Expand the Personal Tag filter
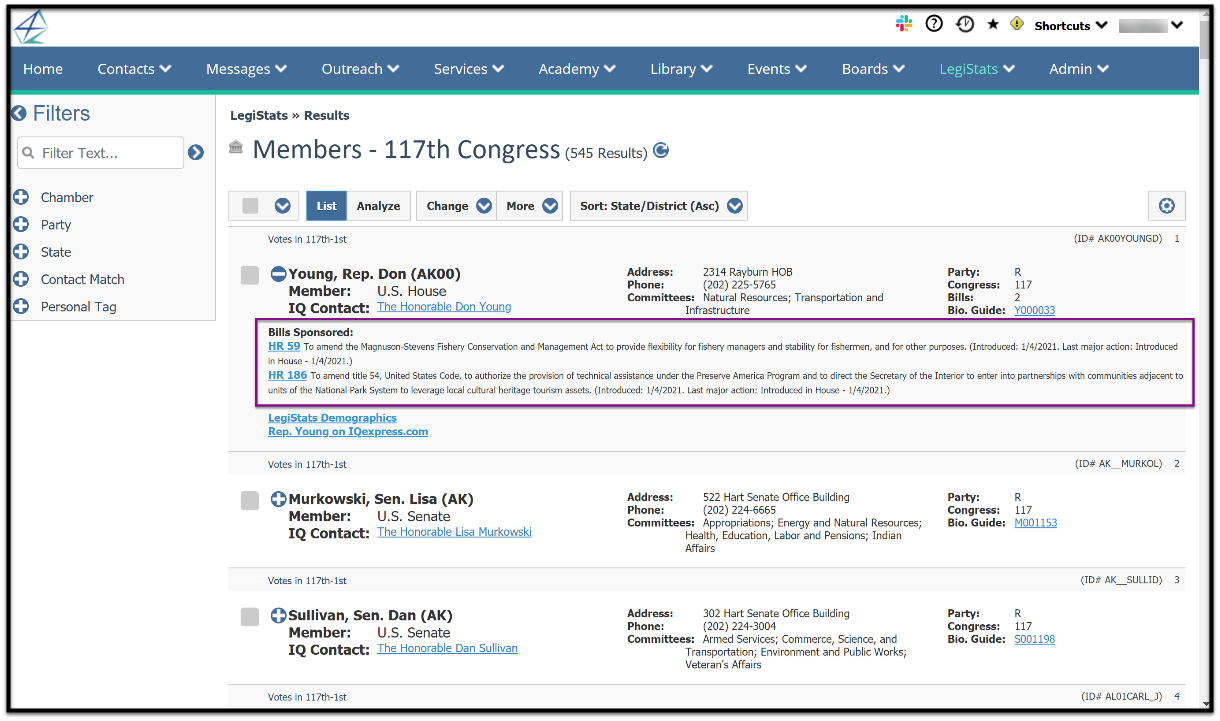The image size is (1220, 721). (x=21, y=307)
